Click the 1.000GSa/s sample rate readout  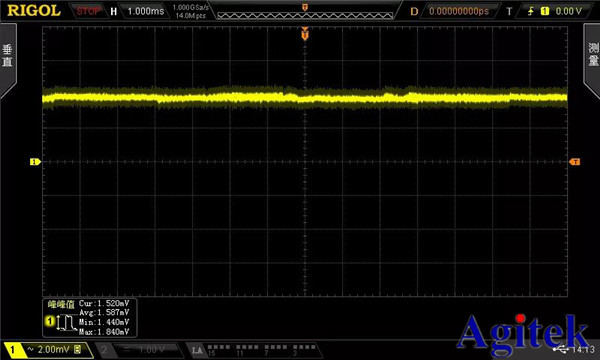pos(191,8)
